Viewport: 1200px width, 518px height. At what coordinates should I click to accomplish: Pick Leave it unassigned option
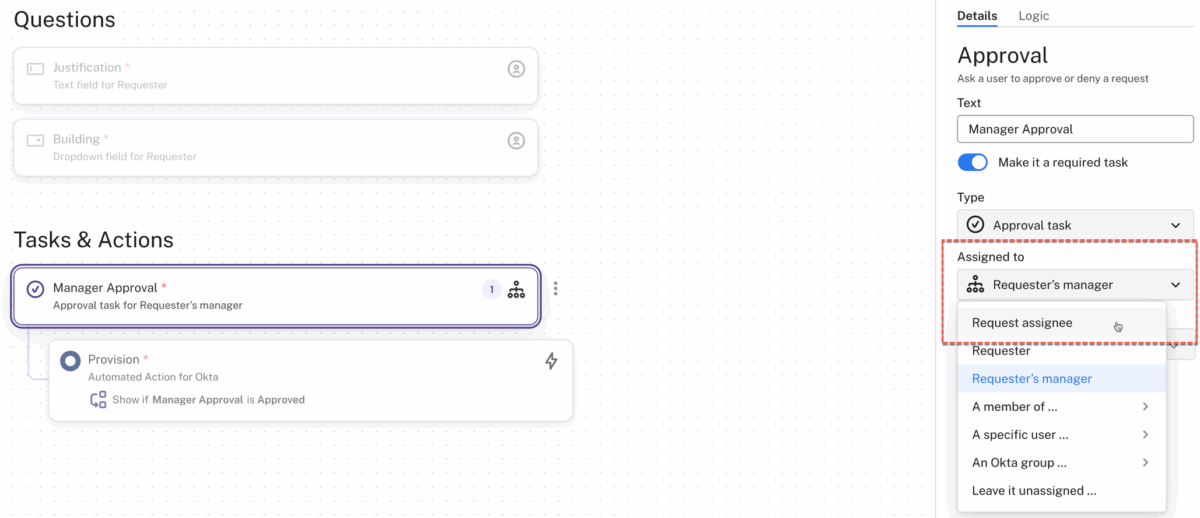pos(1034,491)
